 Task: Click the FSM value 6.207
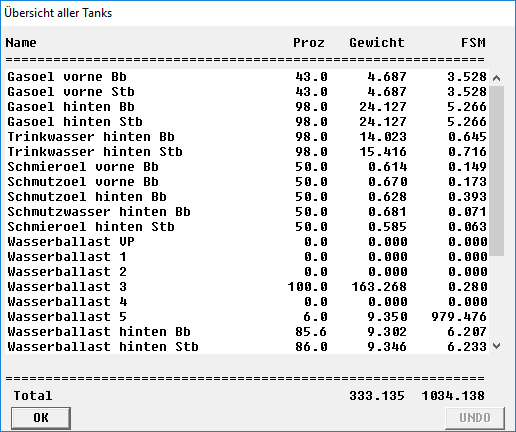pos(467,332)
